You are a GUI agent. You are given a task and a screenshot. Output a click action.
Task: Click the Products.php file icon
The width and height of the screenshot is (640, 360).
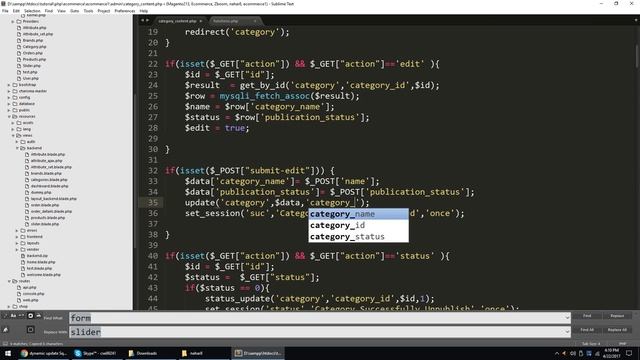tap(19, 59)
